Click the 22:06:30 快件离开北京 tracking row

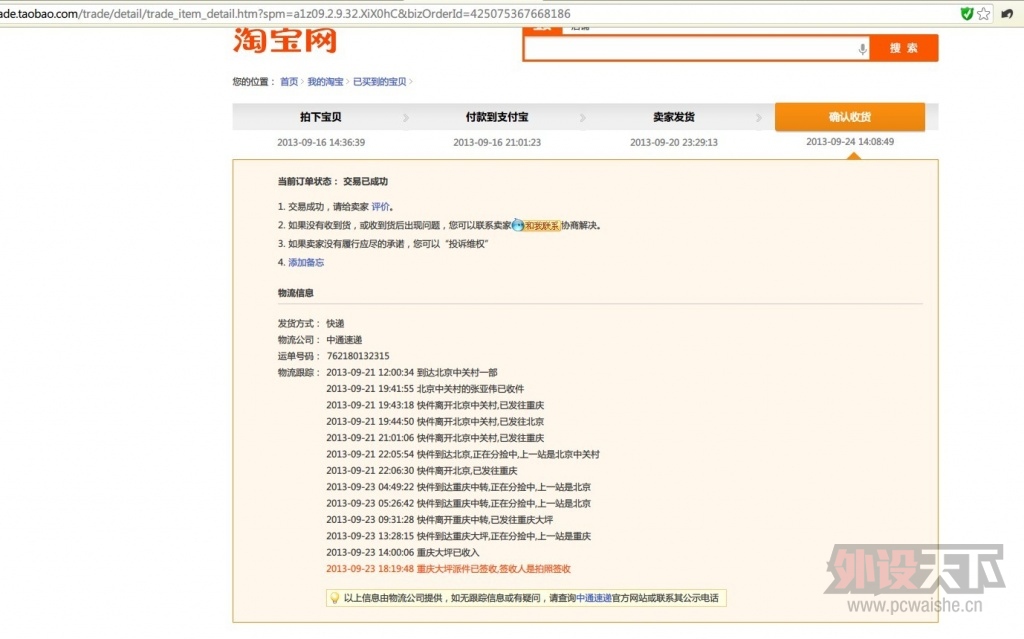click(x=422, y=470)
